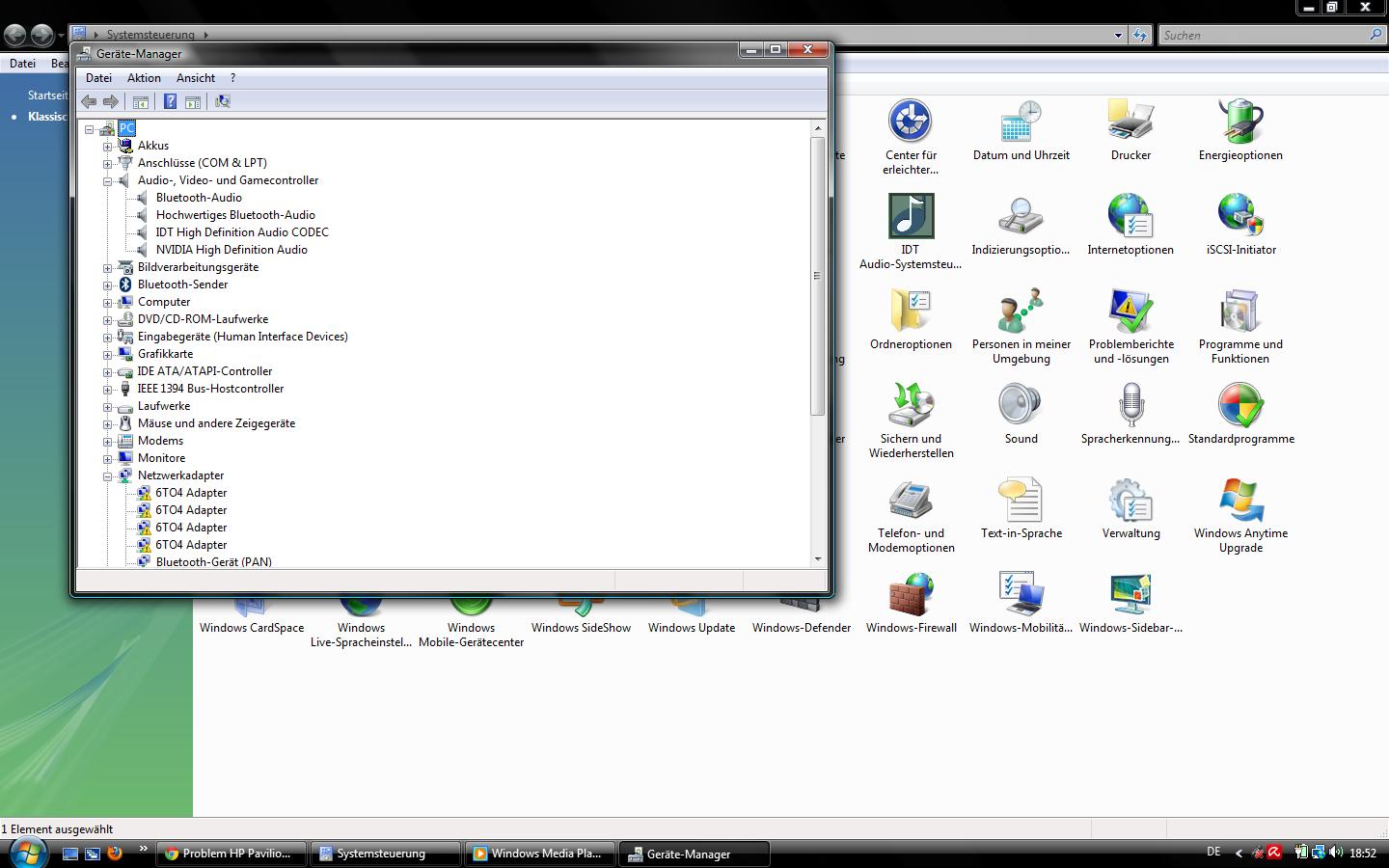Screen dimensions: 1389x868
Task: Expand Bildverarbeitungsgeräte node
Action: tap(108, 267)
